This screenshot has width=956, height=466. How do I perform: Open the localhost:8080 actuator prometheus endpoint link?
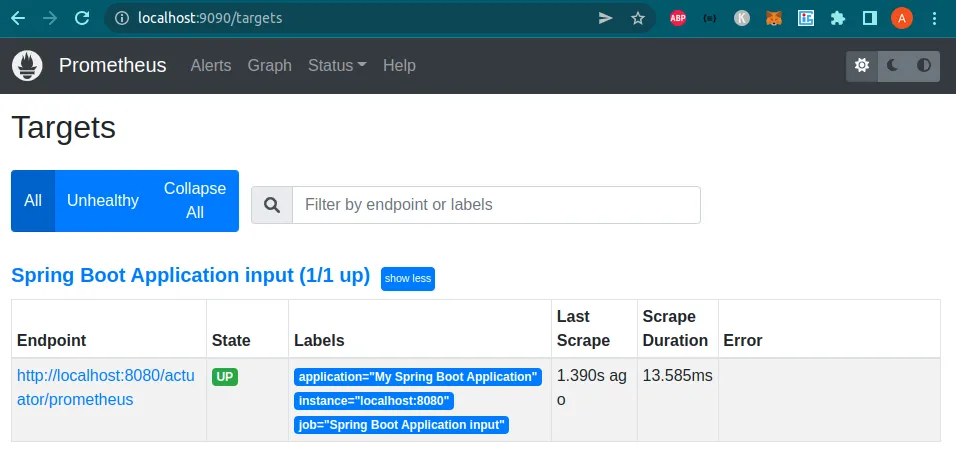[x=106, y=387]
